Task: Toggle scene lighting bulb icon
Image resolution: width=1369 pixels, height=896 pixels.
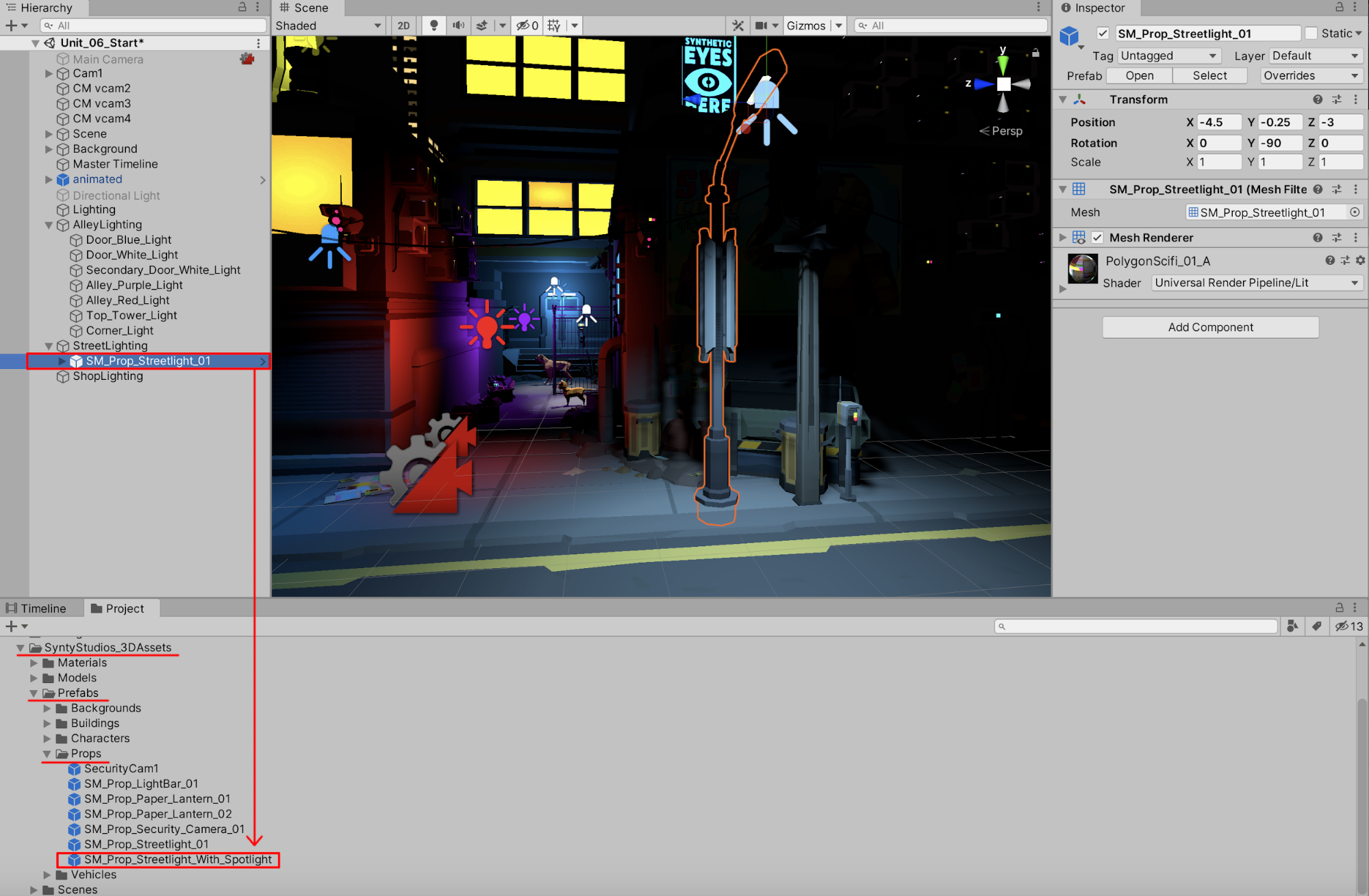Action: click(434, 25)
